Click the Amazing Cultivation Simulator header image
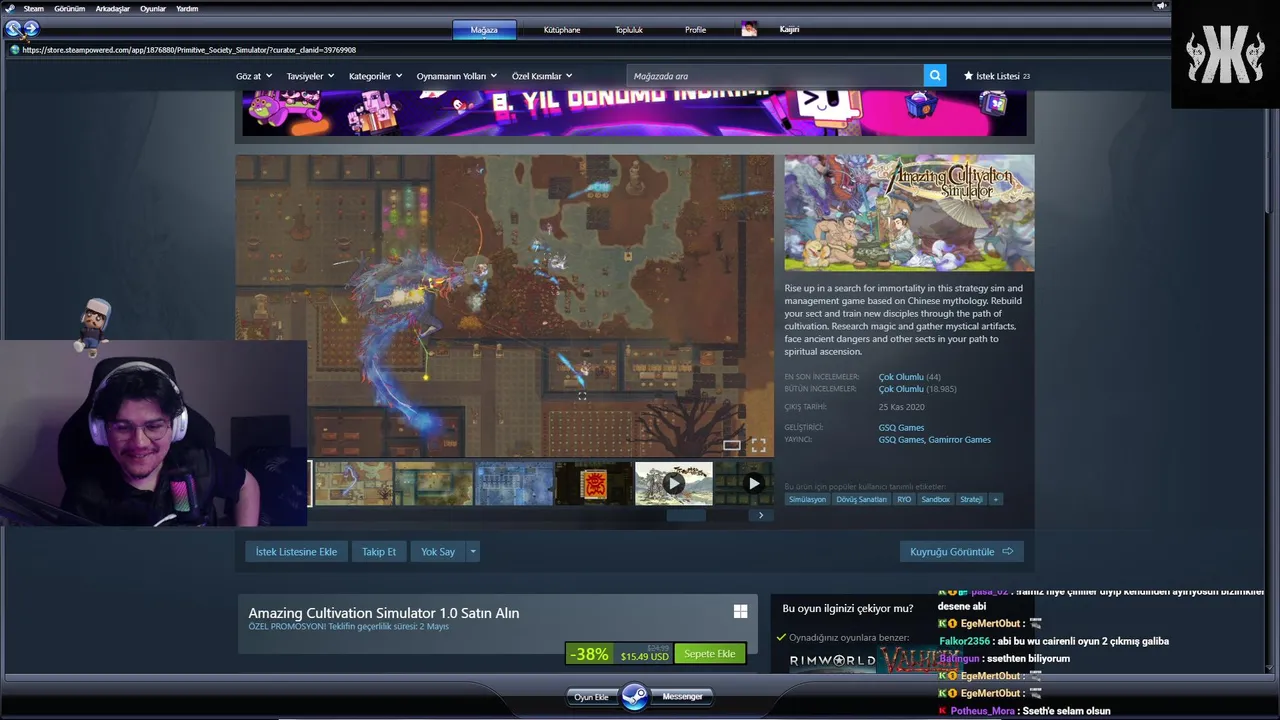 coord(909,213)
